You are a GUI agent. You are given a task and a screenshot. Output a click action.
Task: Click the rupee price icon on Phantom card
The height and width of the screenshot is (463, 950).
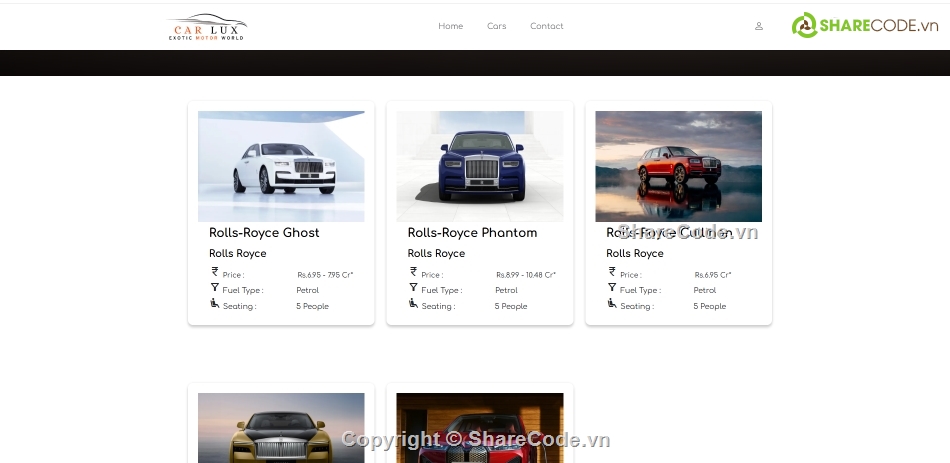(x=414, y=272)
